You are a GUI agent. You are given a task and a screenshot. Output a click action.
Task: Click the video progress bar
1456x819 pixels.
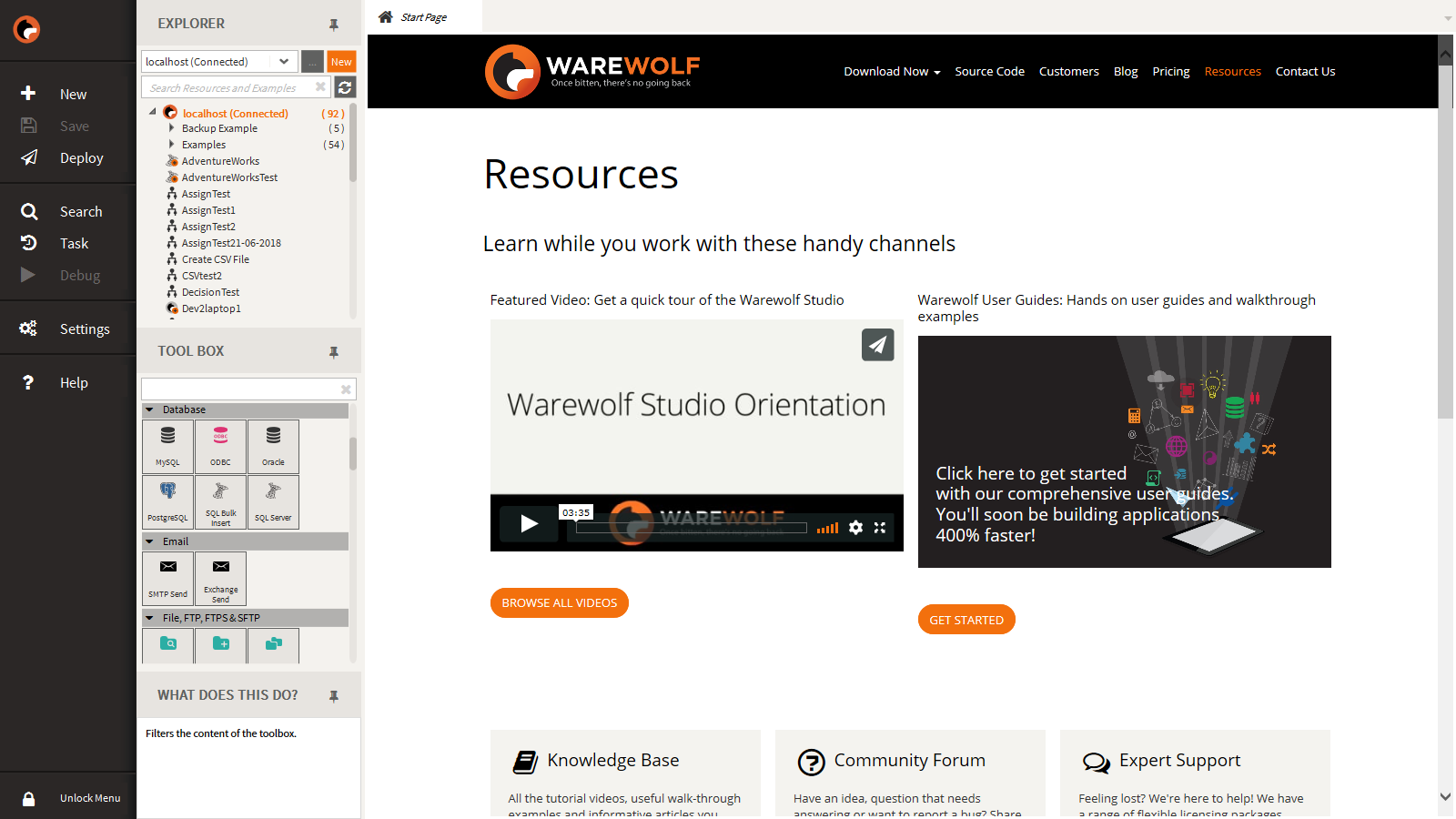pyautogui.click(x=692, y=528)
